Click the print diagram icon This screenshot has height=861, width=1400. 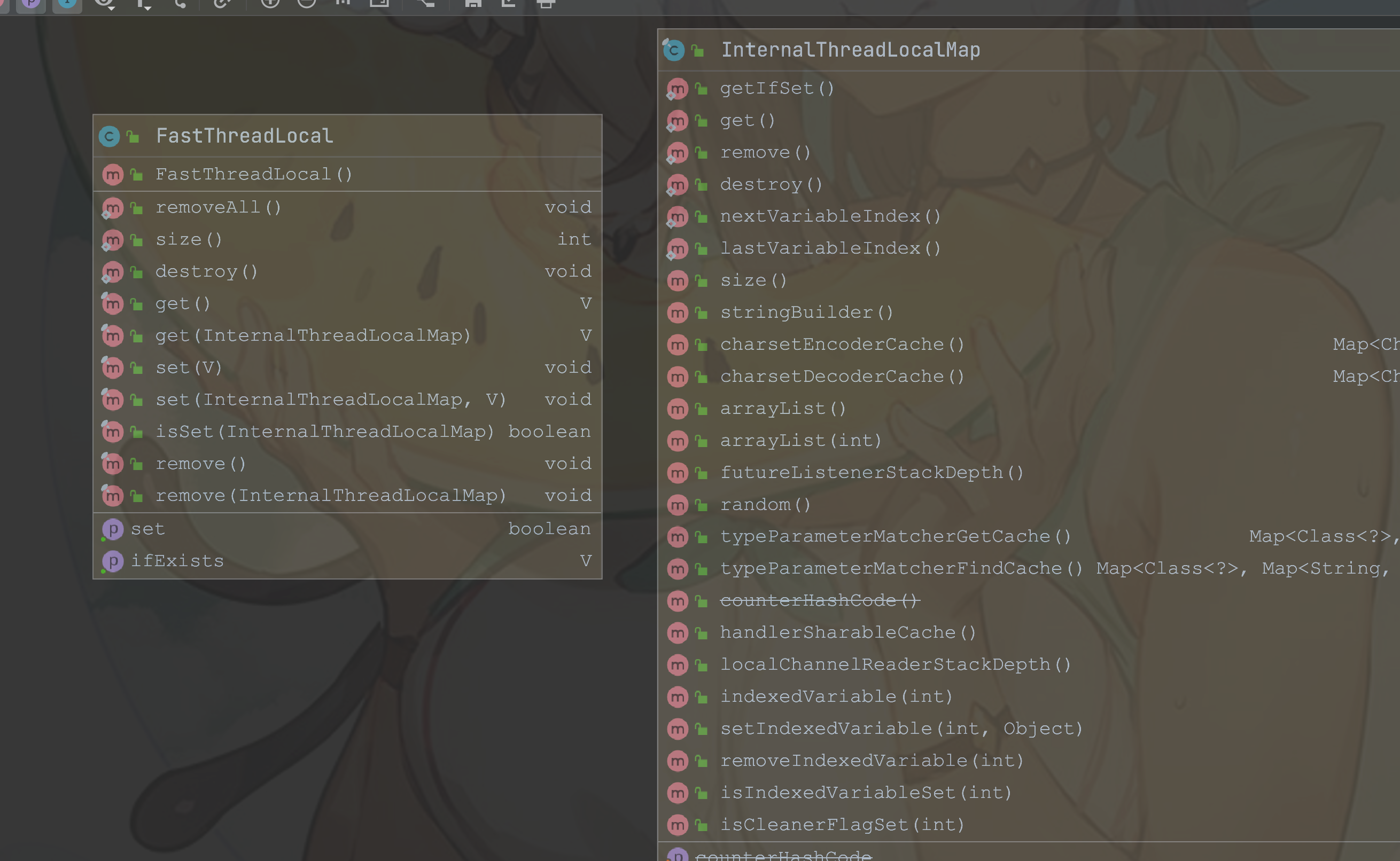click(x=546, y=3)
